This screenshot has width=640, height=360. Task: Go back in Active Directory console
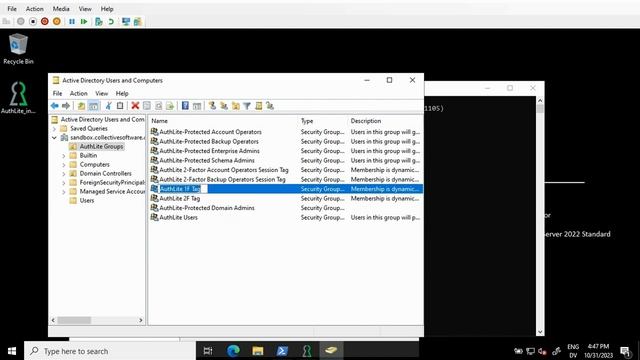[54, 106]
